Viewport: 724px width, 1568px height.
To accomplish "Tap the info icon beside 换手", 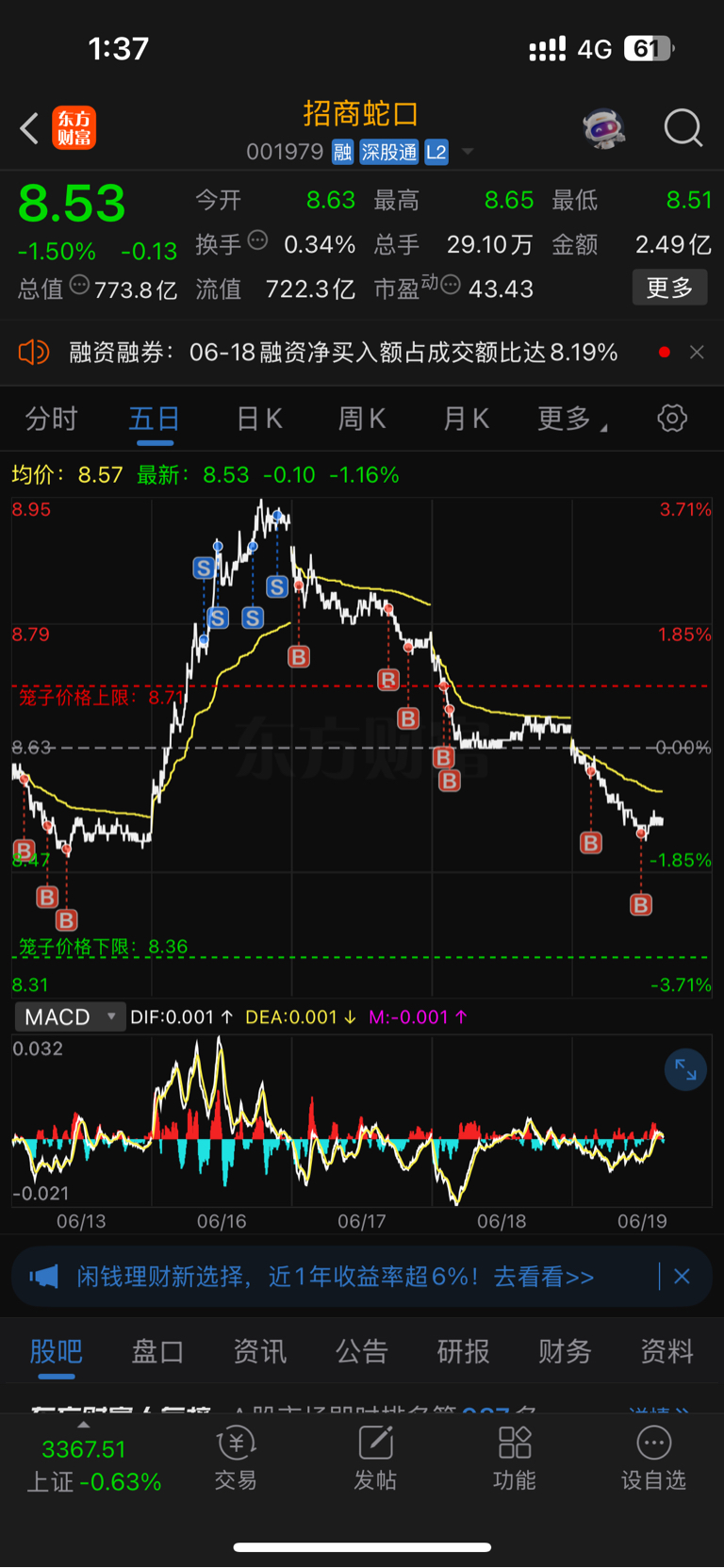I will click(257, 240).
